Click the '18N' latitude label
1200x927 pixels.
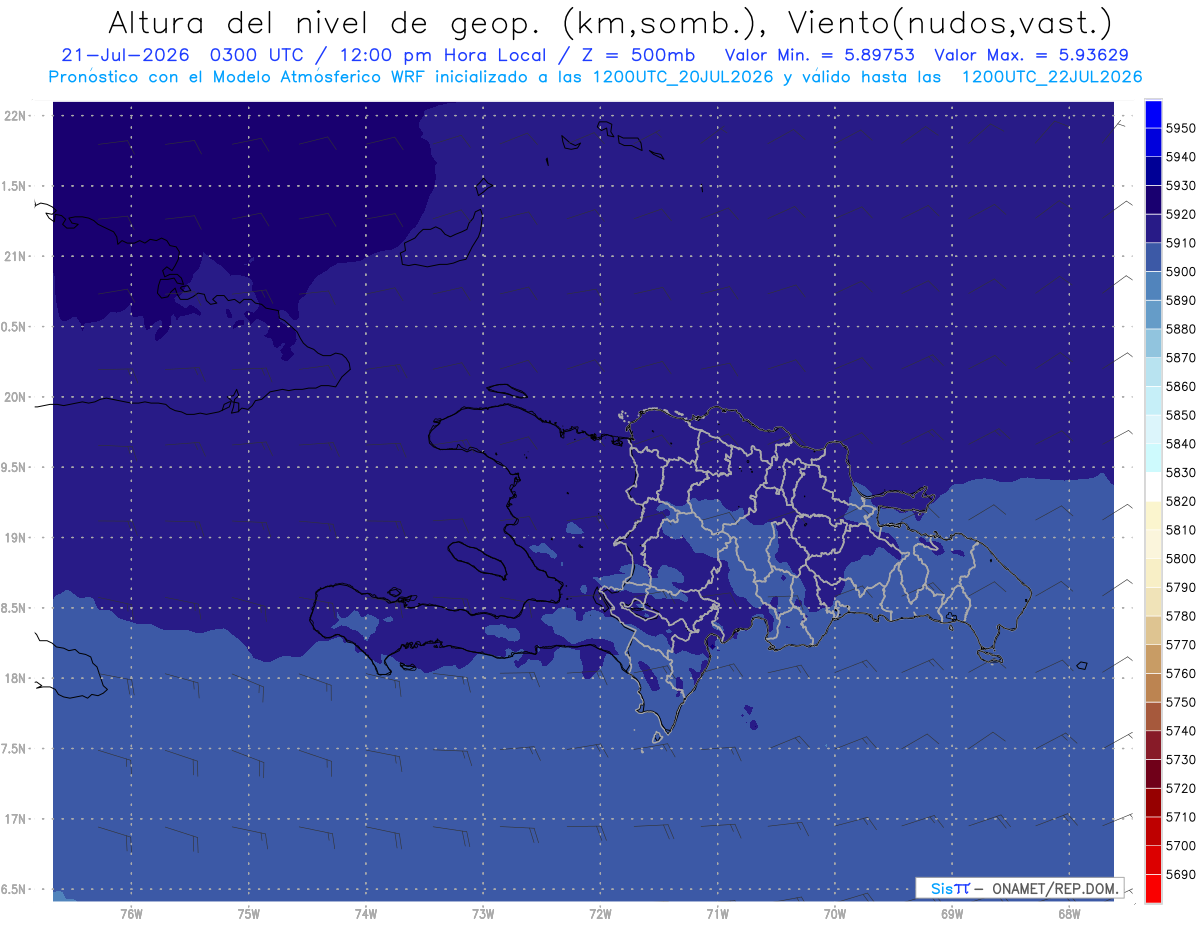pos(16,678)
